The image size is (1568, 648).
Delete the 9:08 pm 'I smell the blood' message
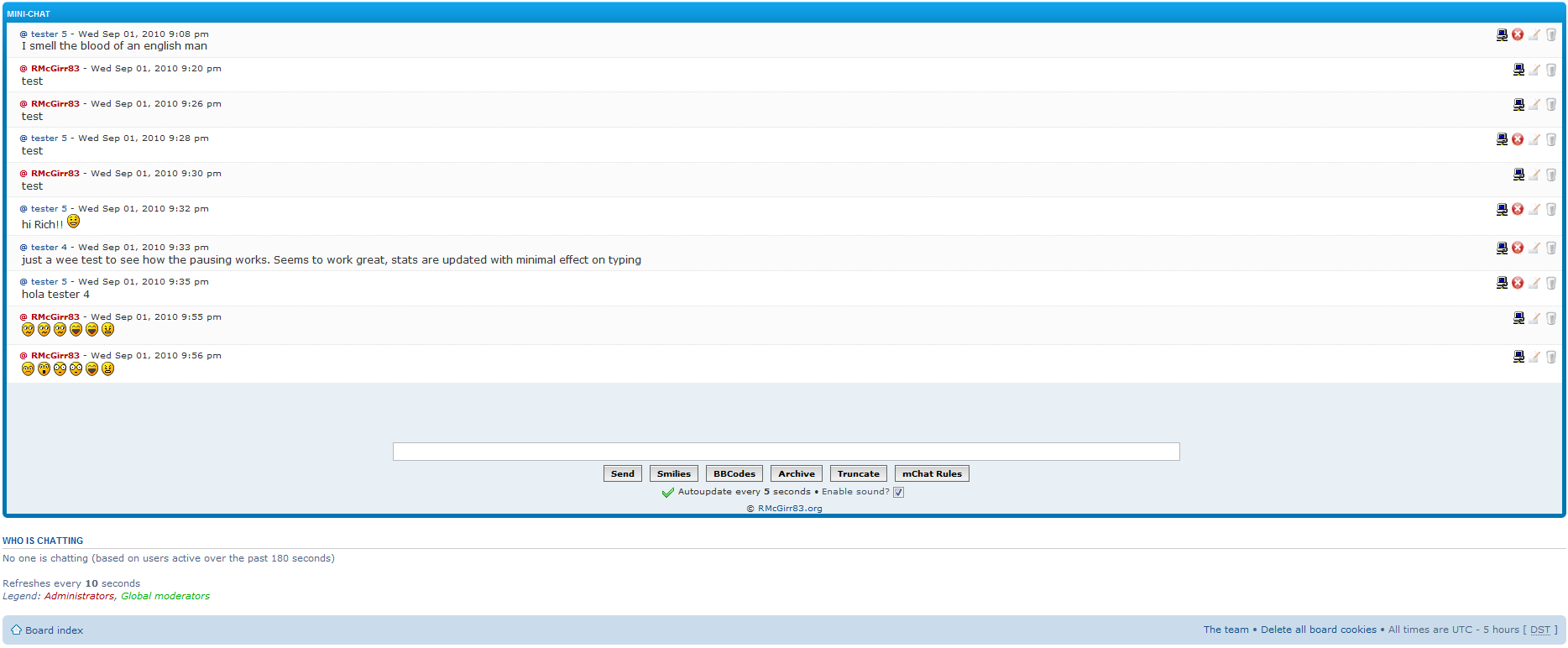(1551, 35)
